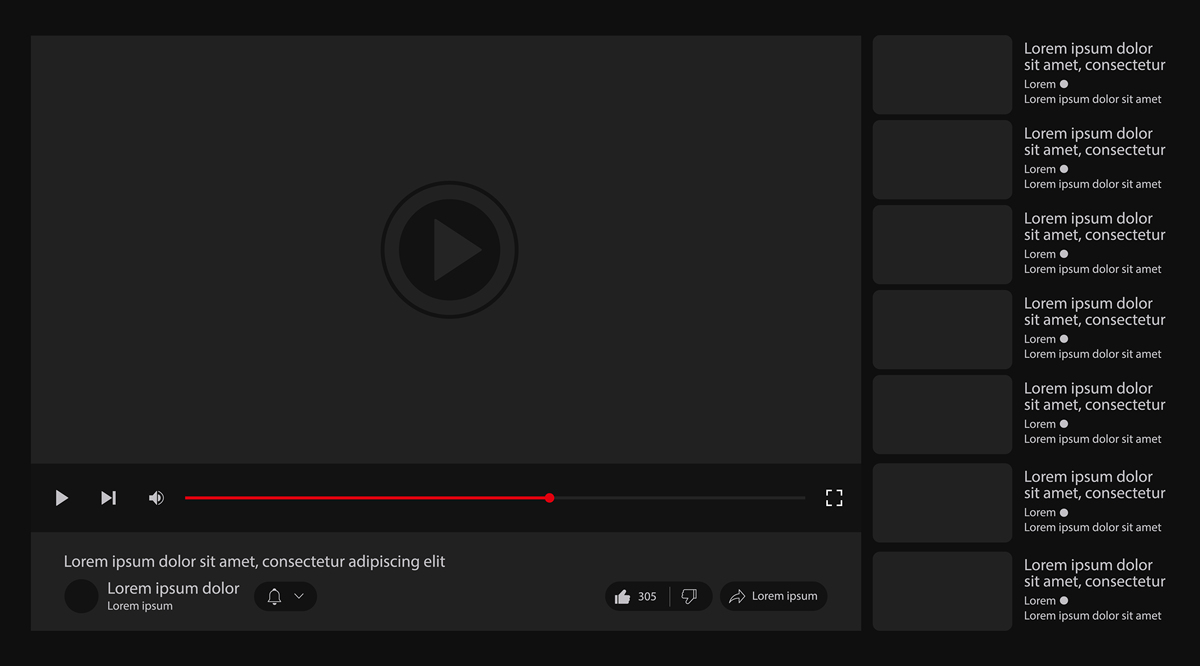Mute the video volume speaker icon
Screen dimensions: 1200x666
tap(156, 498)
